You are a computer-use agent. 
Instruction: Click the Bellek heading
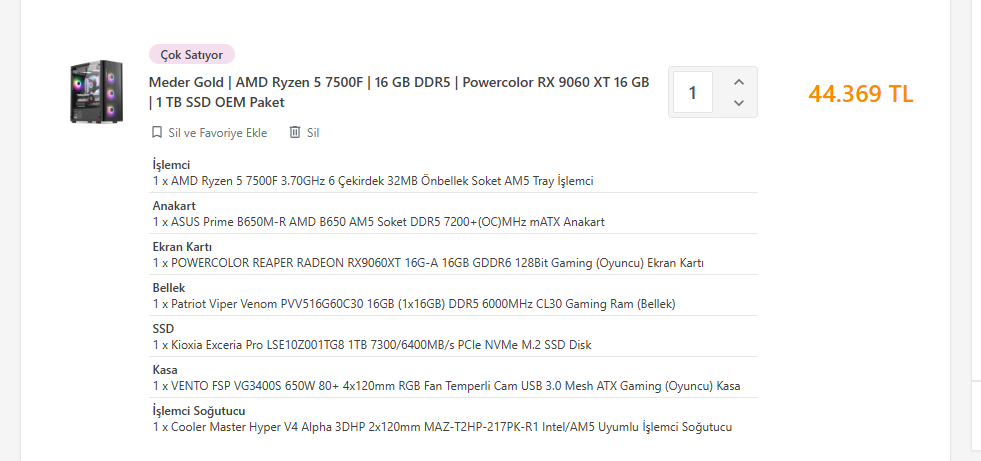[169, 288]
